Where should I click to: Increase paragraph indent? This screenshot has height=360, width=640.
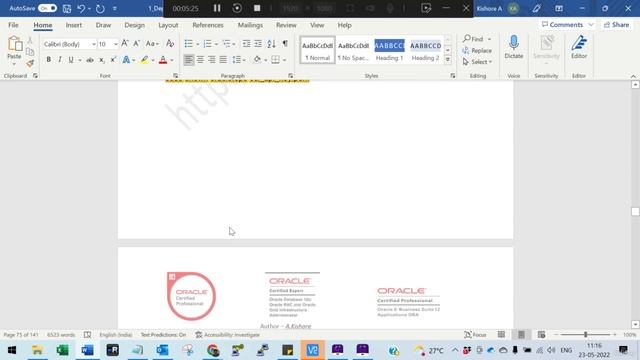pyautogui.click(x=258, y=43)
